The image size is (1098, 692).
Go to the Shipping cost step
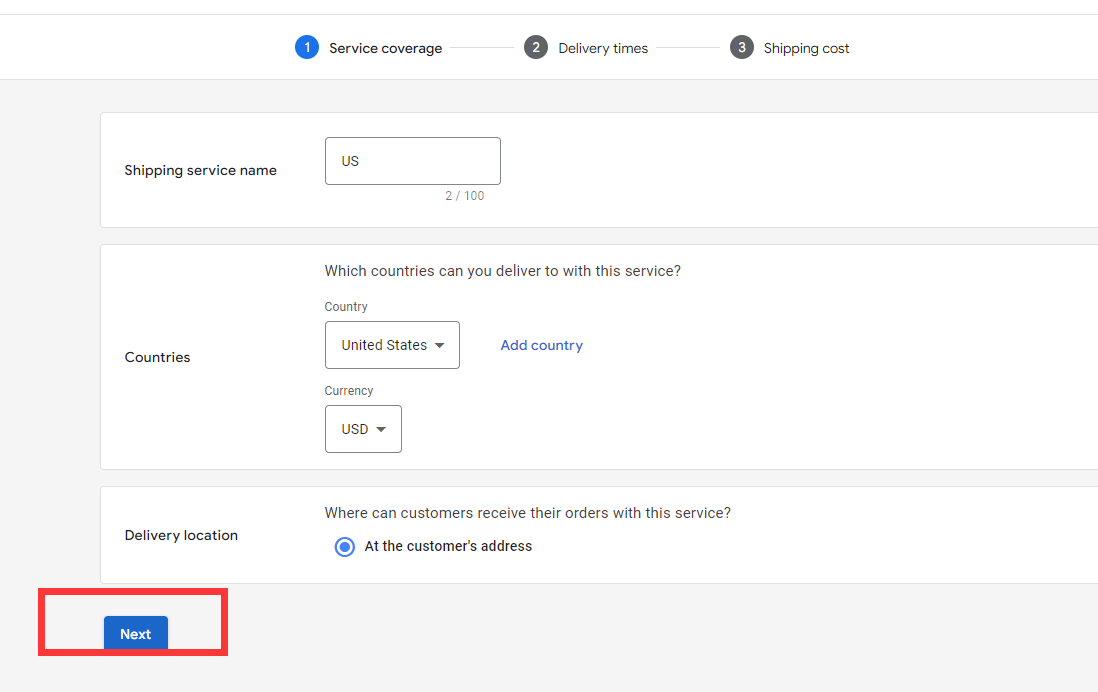806,47
